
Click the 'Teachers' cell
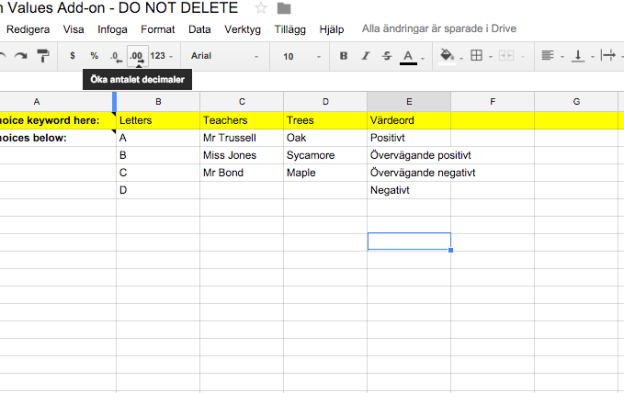coord(242,120)
